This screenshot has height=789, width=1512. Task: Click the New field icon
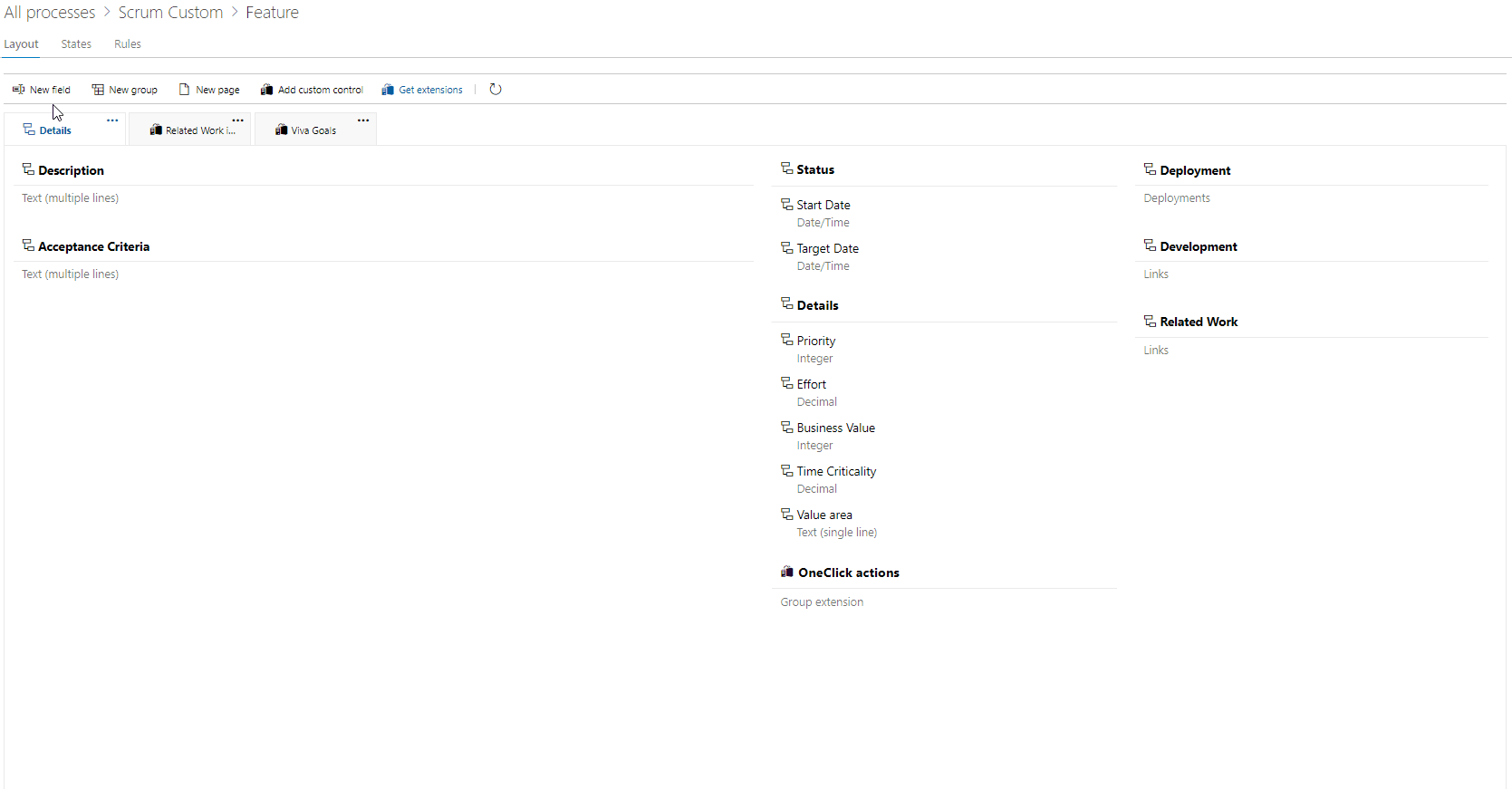pyautogui.click(x=18, y=90)
